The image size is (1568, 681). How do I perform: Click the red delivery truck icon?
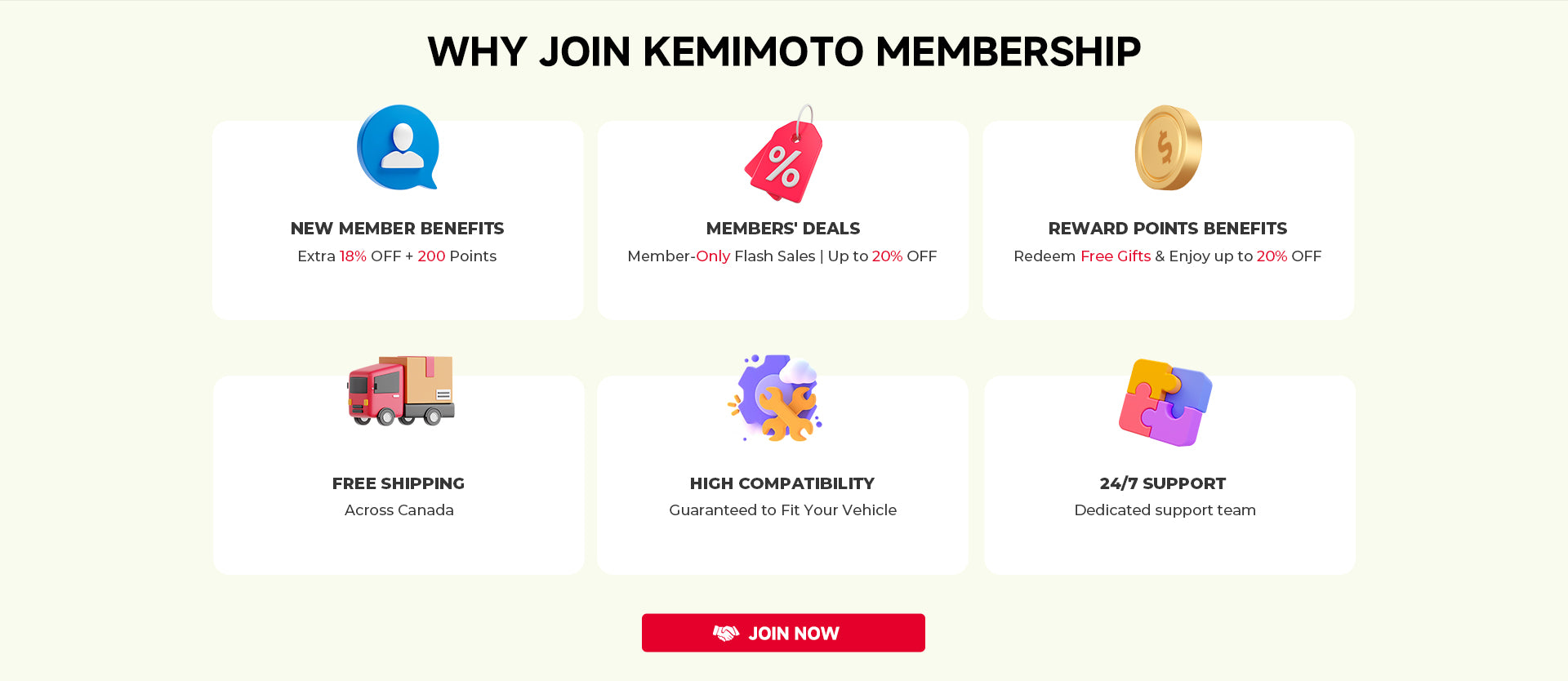[x=400, y=390]
